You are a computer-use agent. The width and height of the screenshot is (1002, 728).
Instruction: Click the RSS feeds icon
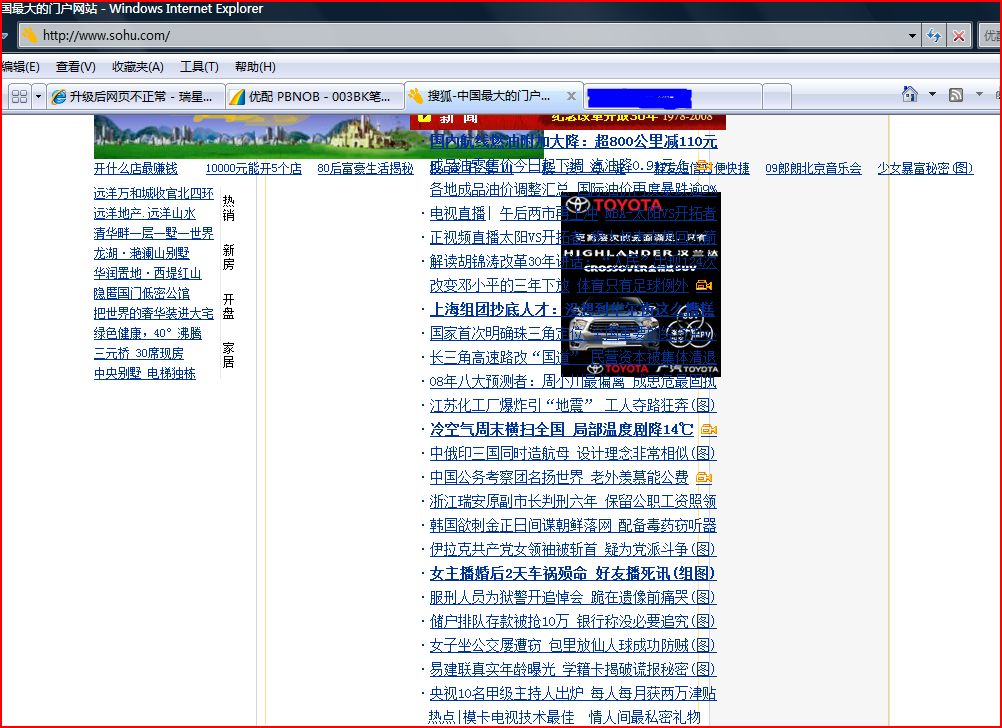(956, 95)
